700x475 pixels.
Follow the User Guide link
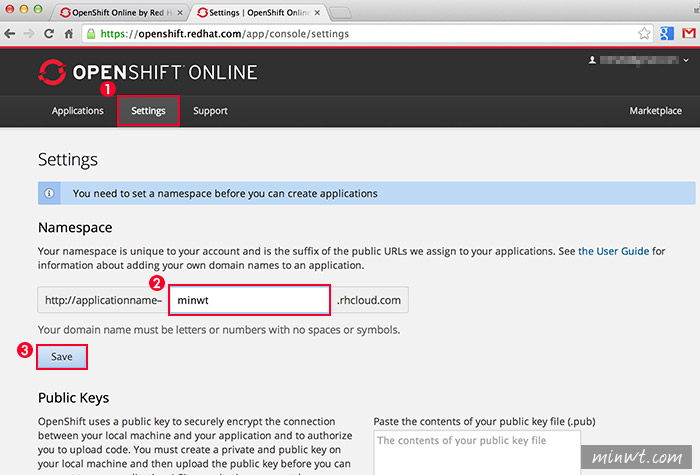pos(613,251)
